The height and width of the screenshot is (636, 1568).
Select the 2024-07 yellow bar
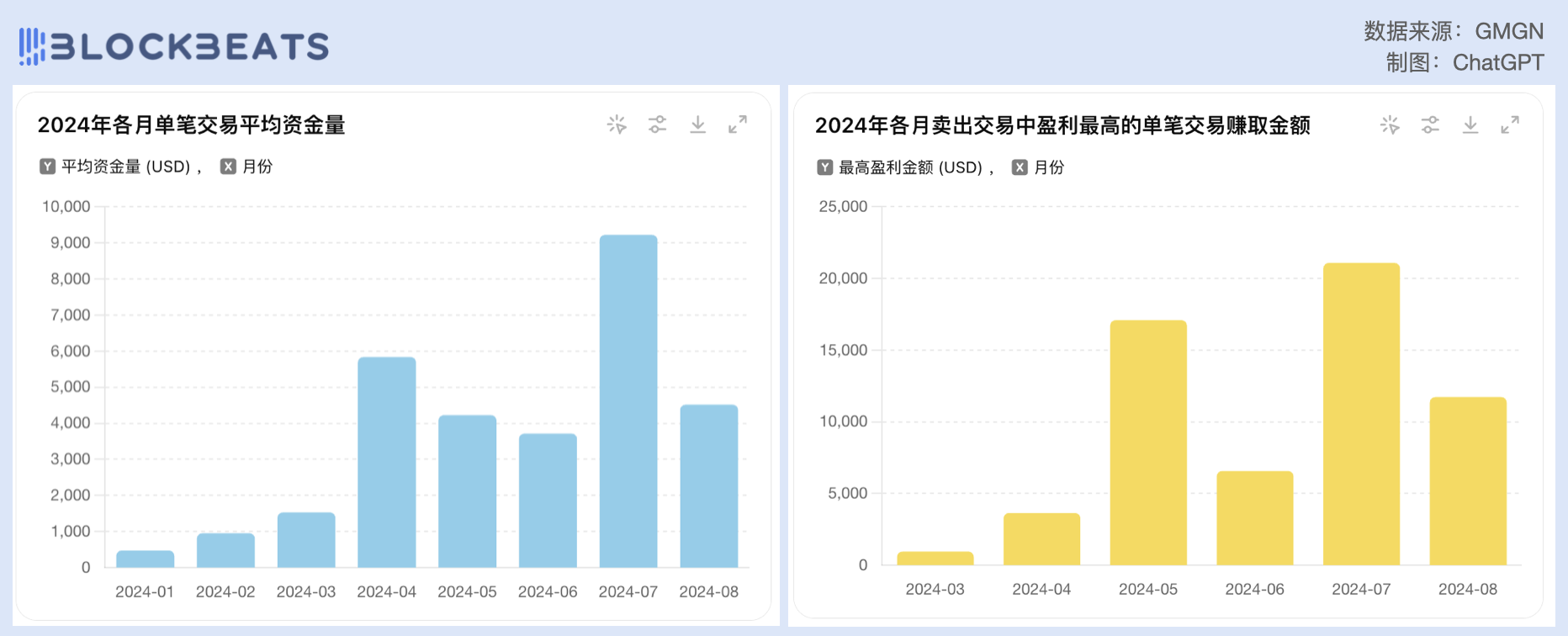point(1361,414)
